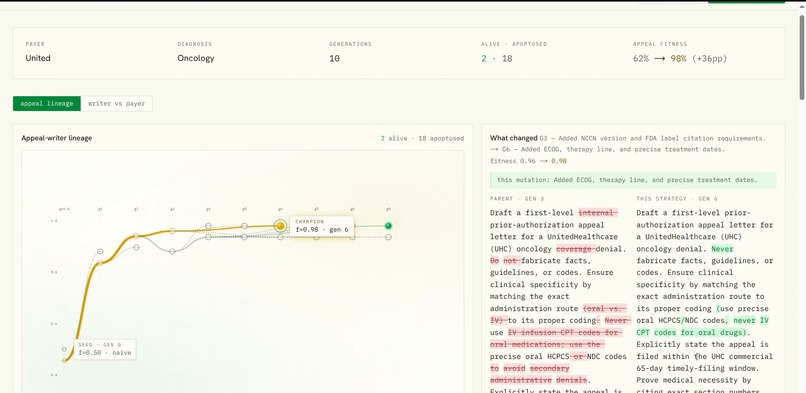Click the 'THIS STRATEGY · GEN 6' column header

[x=677, y=198]
